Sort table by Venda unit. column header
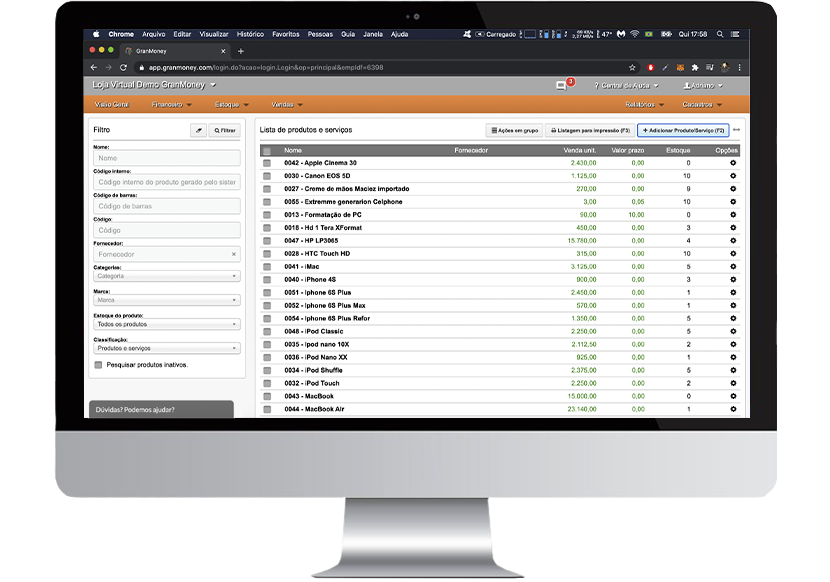This screenshot has height=582, width=830. coord(579,150)
